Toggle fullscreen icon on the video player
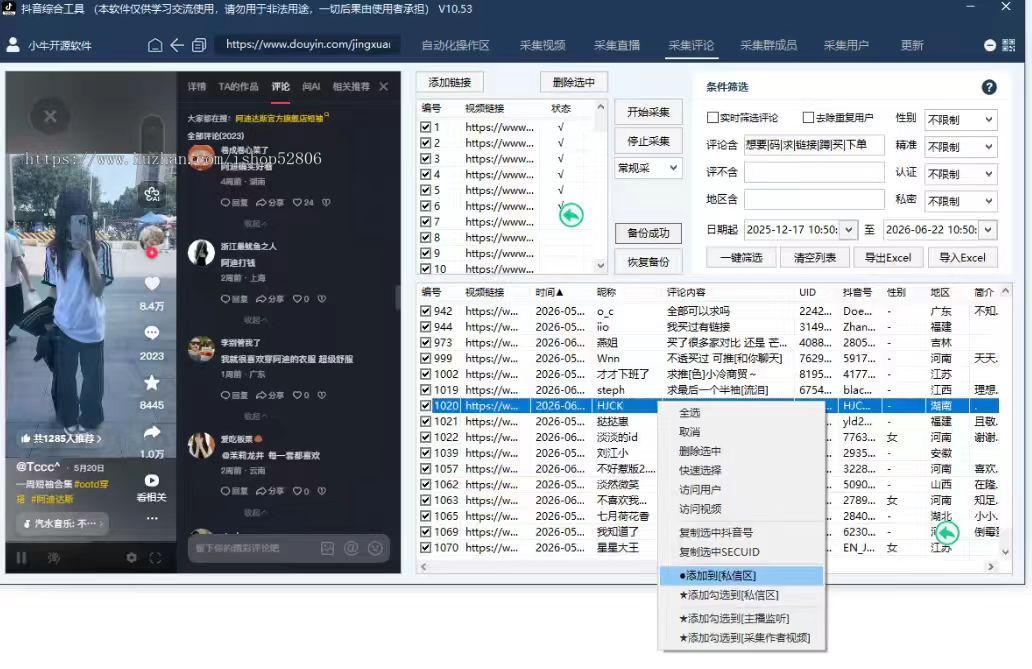 pos(155,558)
